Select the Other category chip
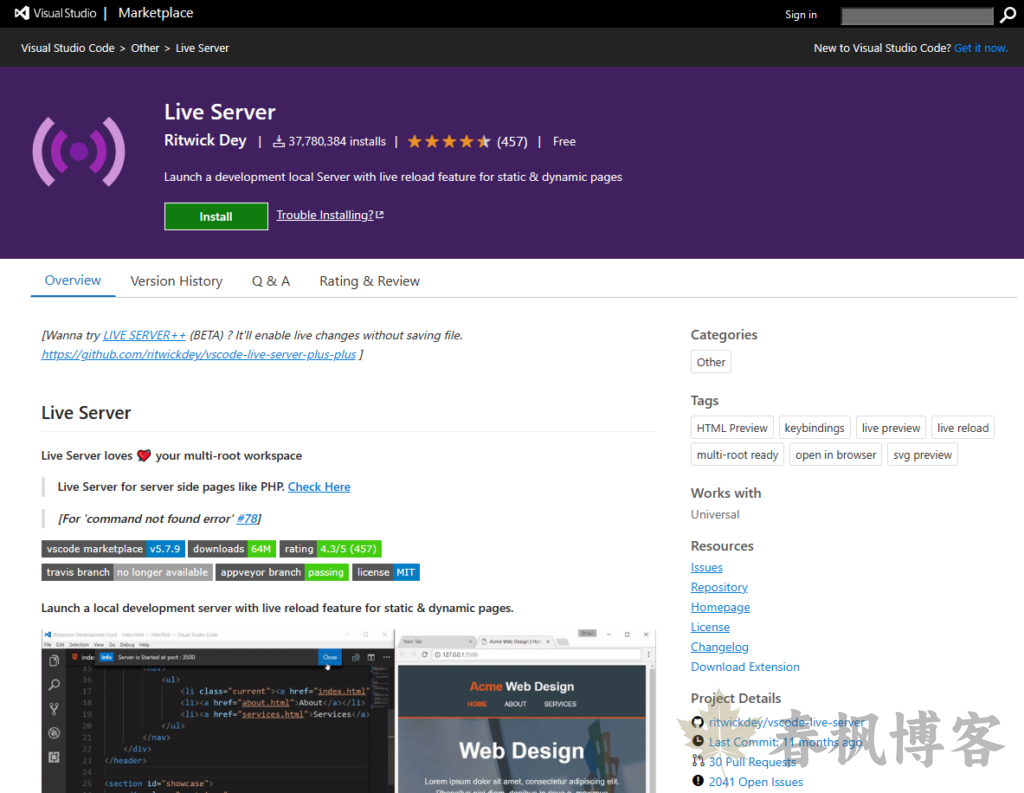 (711, 362)
